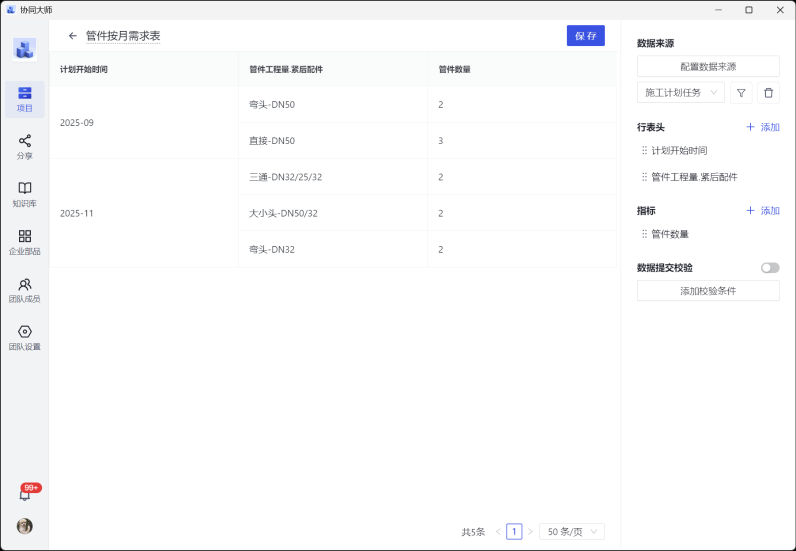Screen dimensions: 796x551
Task: Click the 保存 button
Action: pos(585,36)
